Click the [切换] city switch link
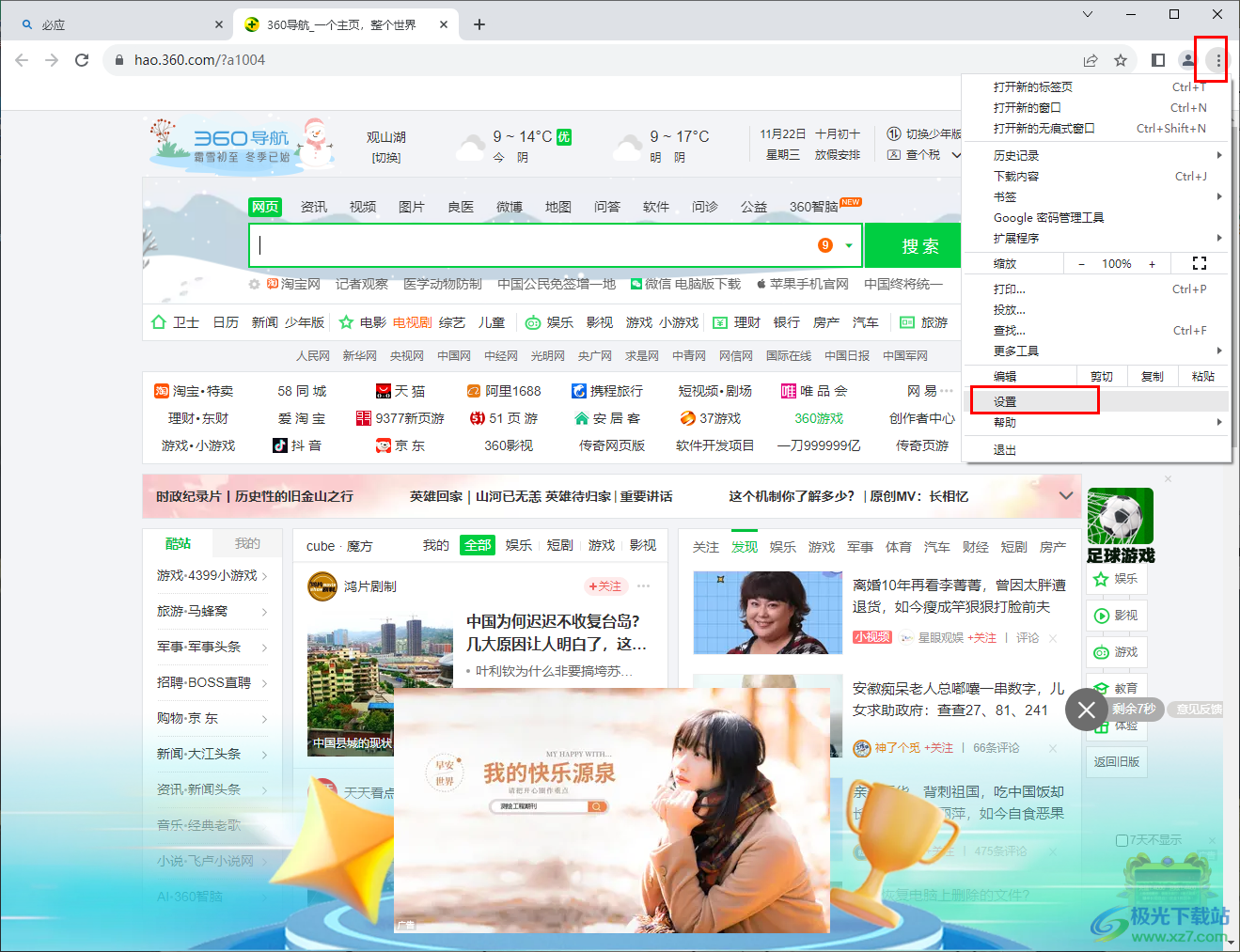The width and height of the screenshot is (1240, 952). 386,157
